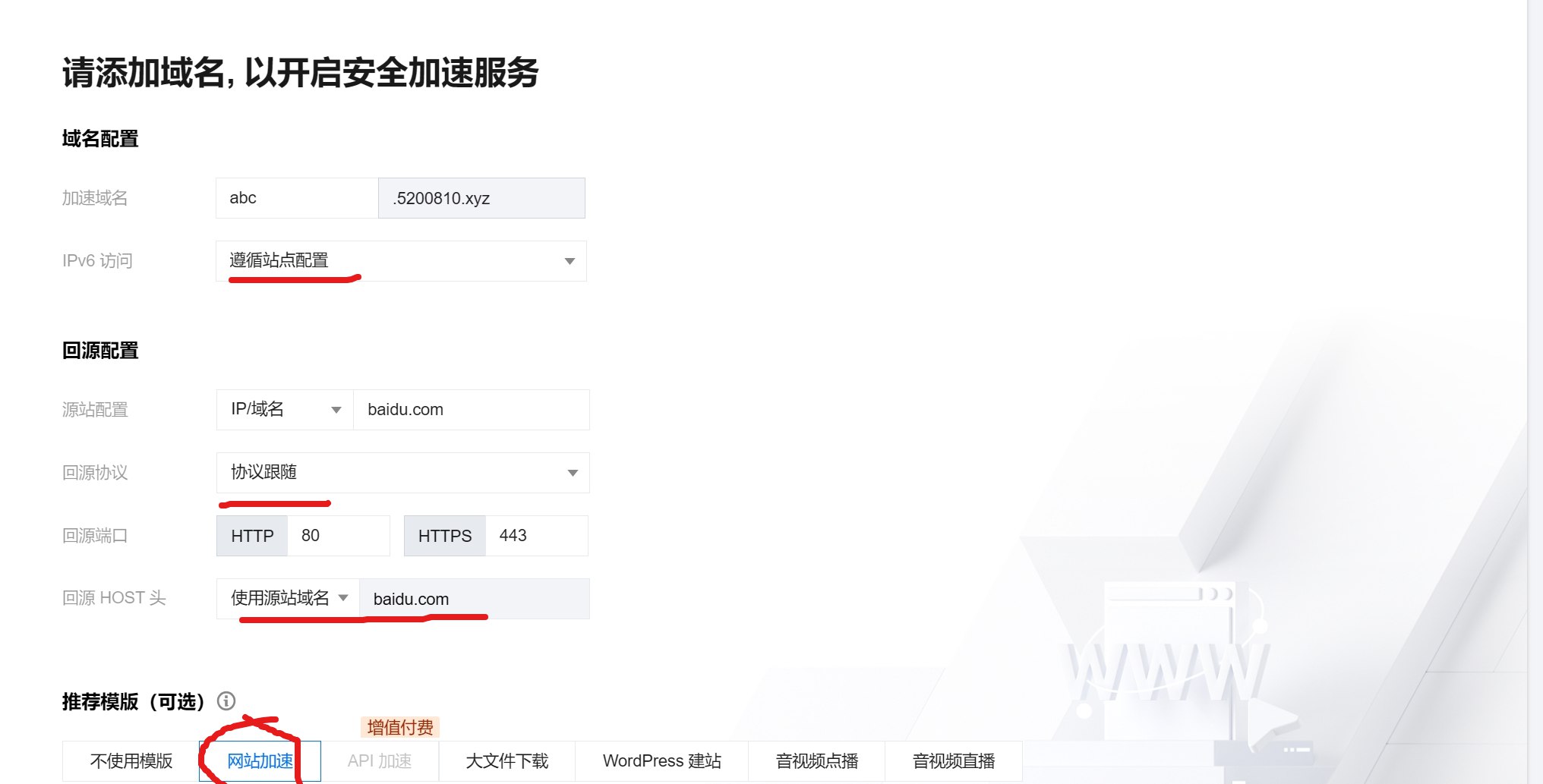Click the HOST header baidu.com field
The width and height of the screenshot is (1543, 784).
[475, 599]
